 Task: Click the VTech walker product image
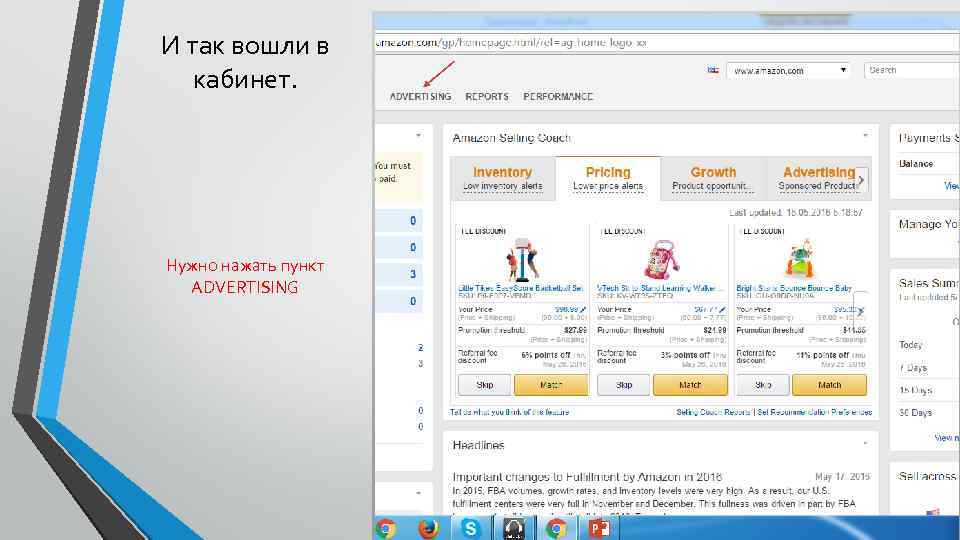point(661,260)
